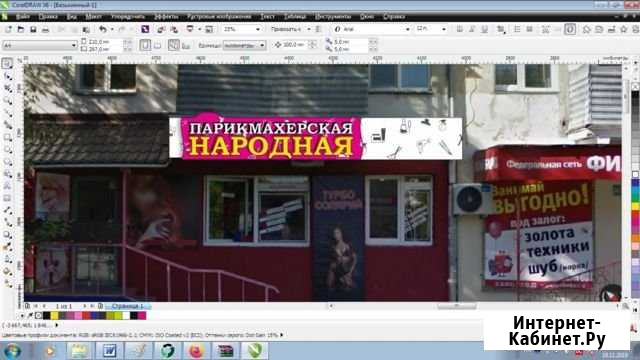Click the Print icon in toolbar

click(45, 29)
